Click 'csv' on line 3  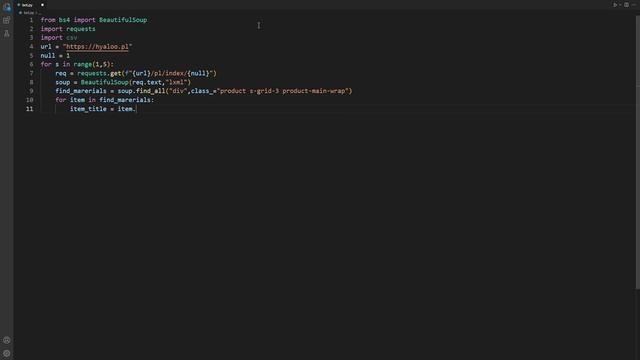71,38
